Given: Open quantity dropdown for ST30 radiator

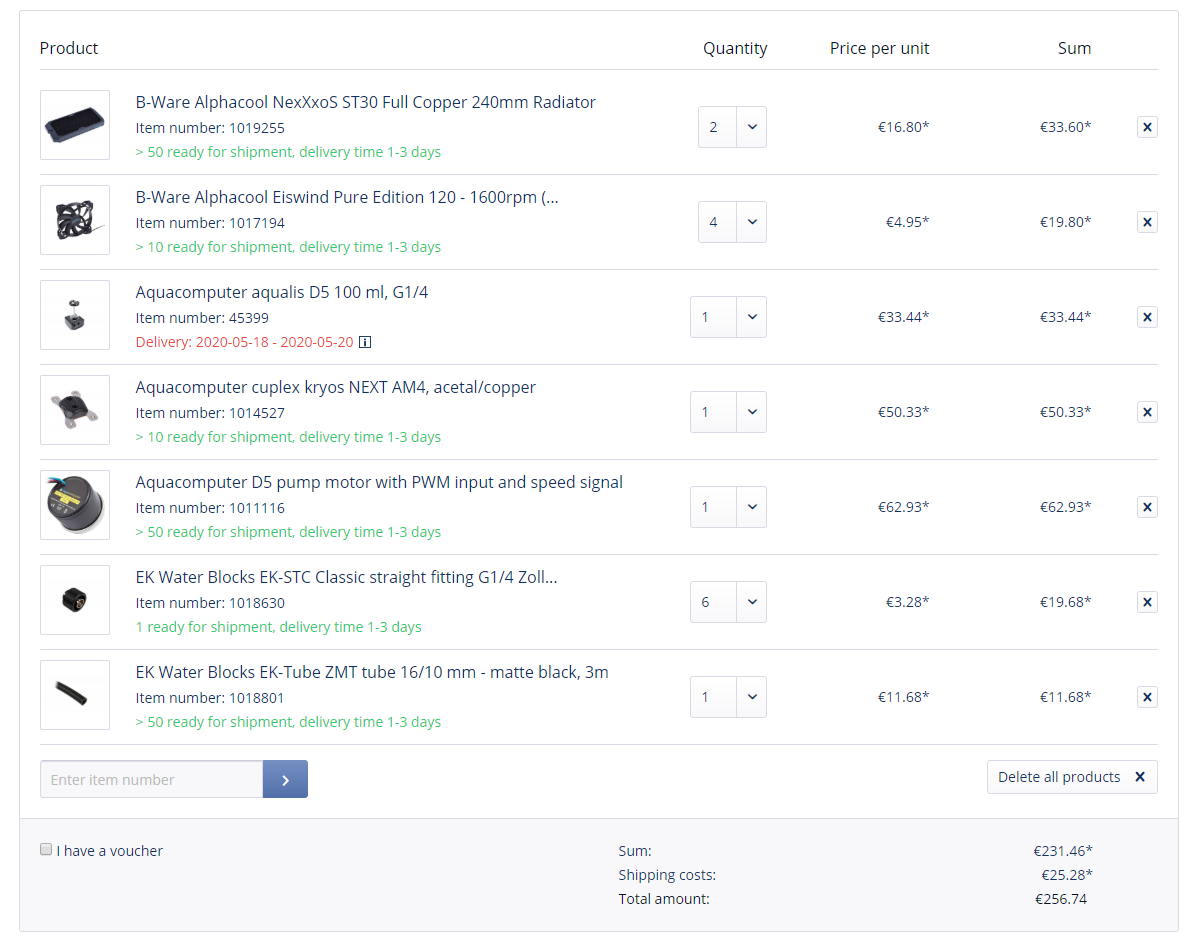Looking at the screenshot, I should (732, 127).
